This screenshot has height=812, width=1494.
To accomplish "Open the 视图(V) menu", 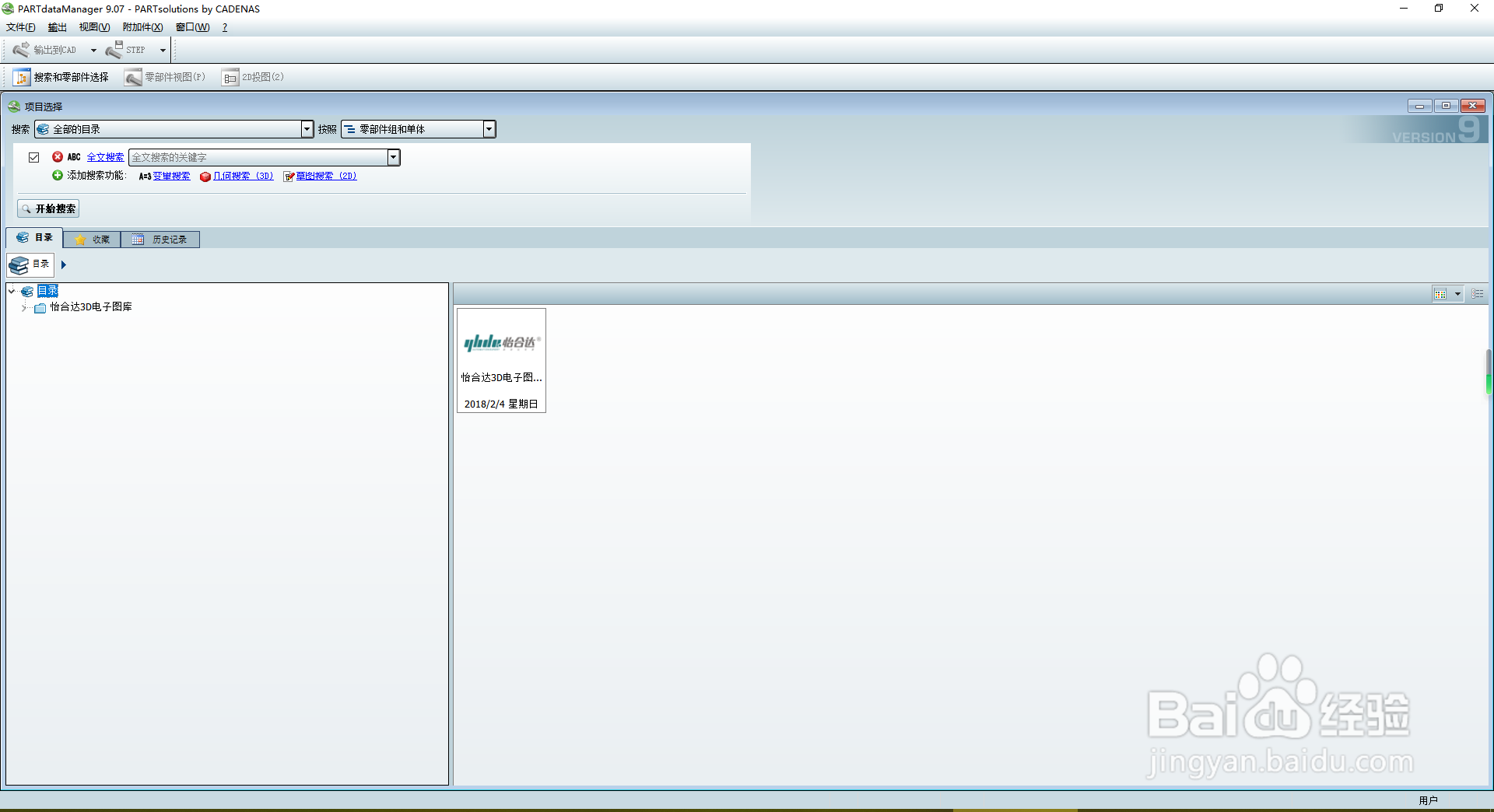I will (94, 26).
